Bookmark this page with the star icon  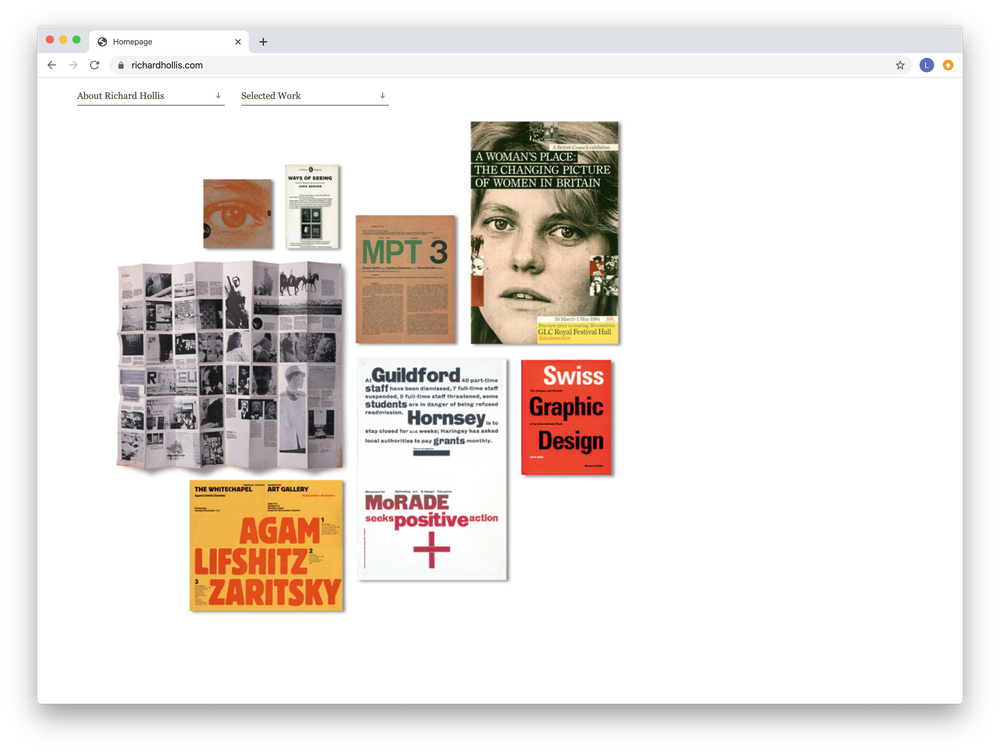[900, 65]
